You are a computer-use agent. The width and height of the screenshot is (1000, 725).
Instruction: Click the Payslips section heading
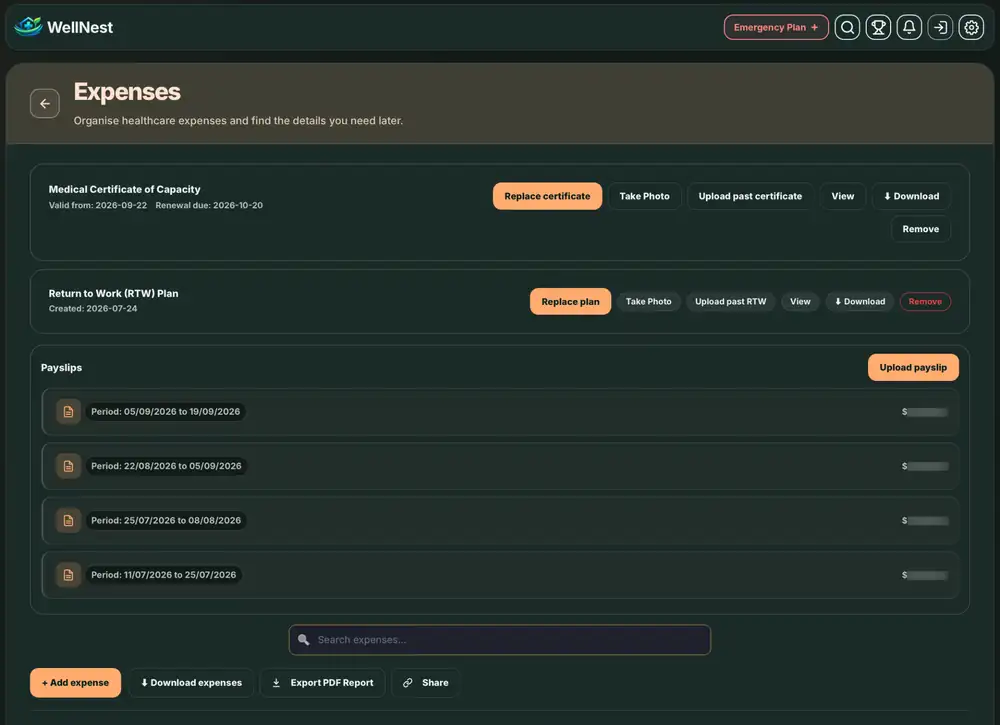click(x=61, y=368)
